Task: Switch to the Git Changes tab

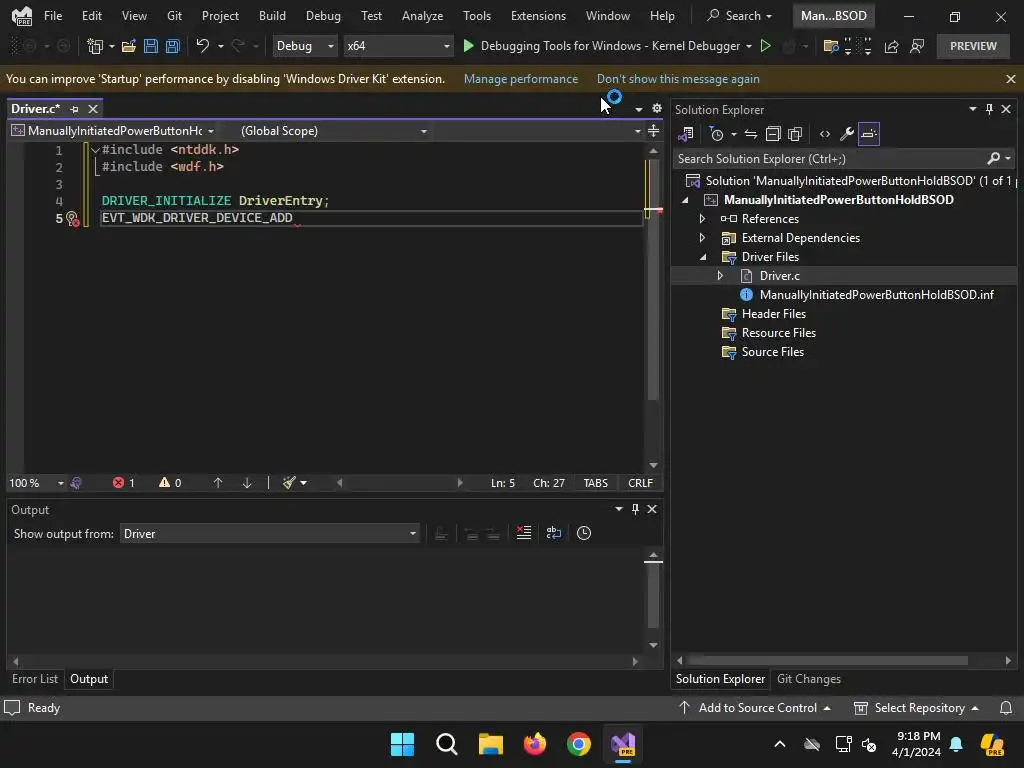Action: click(x=808, y=679)
